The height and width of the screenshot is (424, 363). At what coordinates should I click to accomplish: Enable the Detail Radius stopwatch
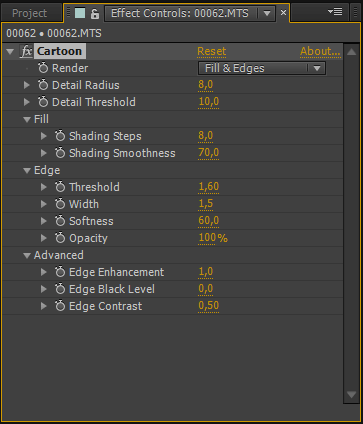click(43, 85)
